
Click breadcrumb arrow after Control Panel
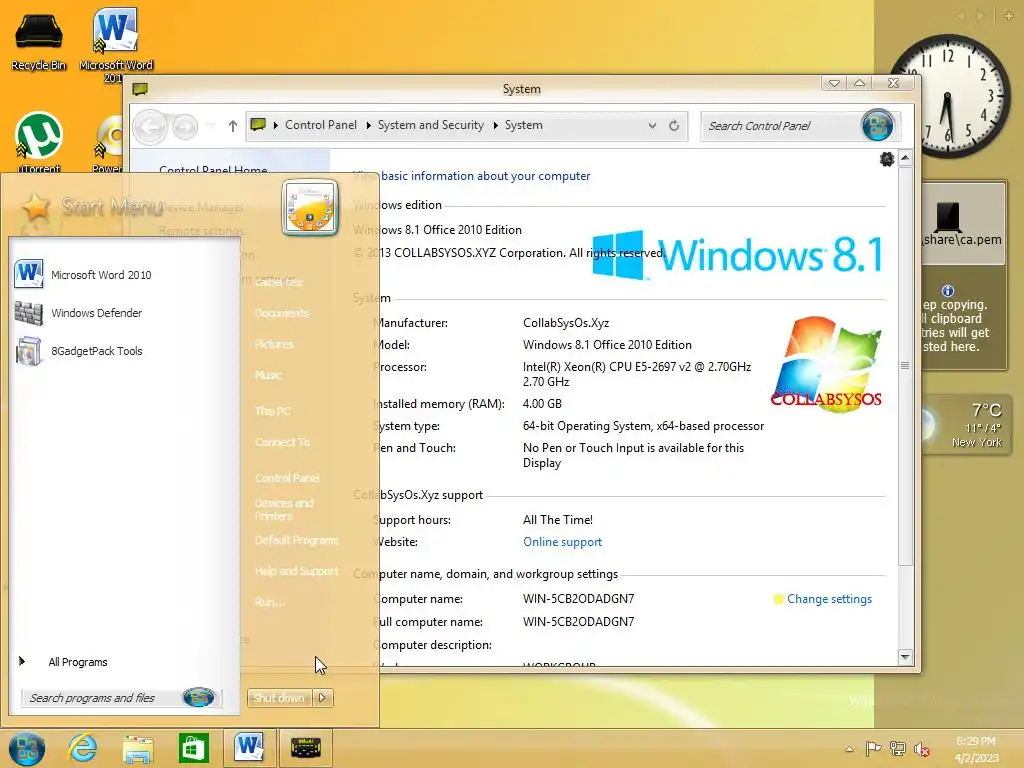tap(368, 125)
